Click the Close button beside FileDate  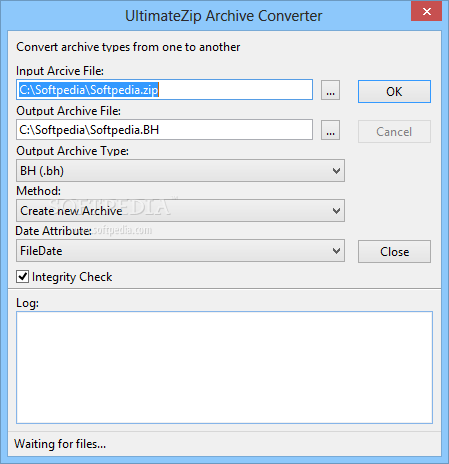(394, 252)
